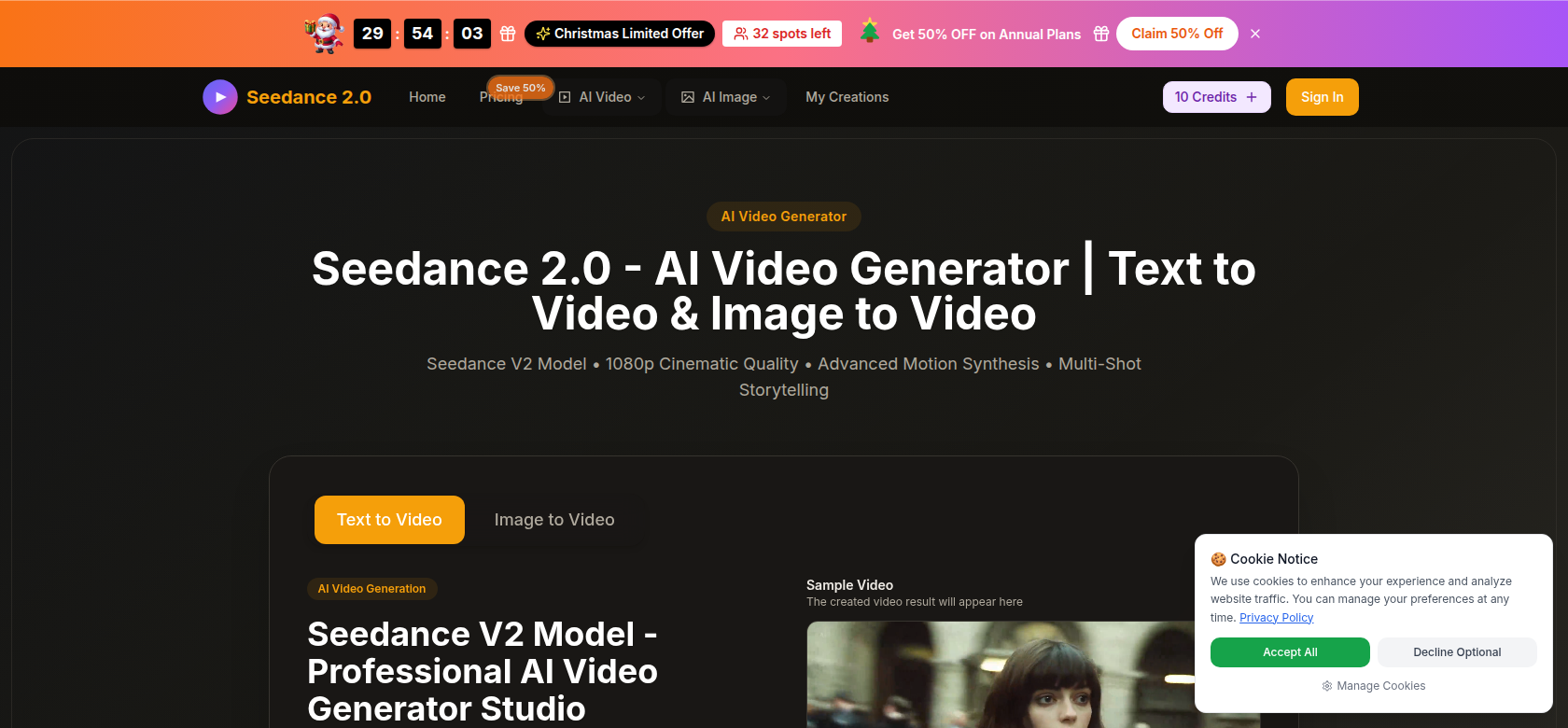Click the gift icon before Claim 50% Off

pos(1101,34)
